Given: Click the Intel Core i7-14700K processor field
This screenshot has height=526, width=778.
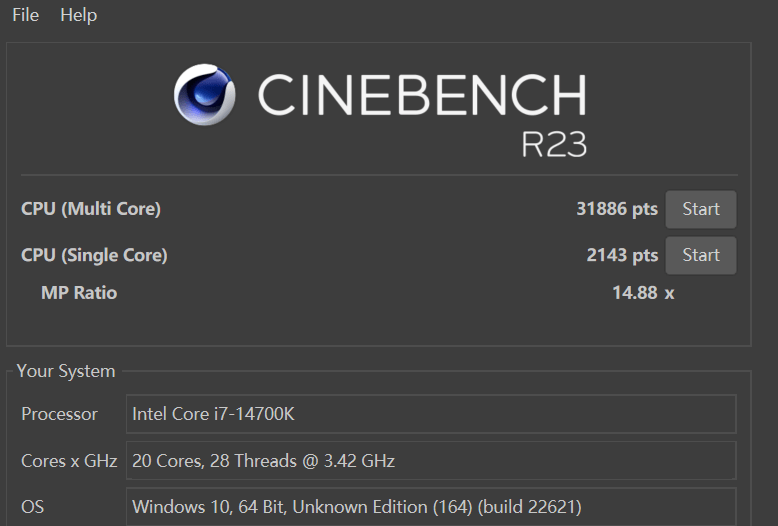Looking at the screenshot, I should (432, 414).
